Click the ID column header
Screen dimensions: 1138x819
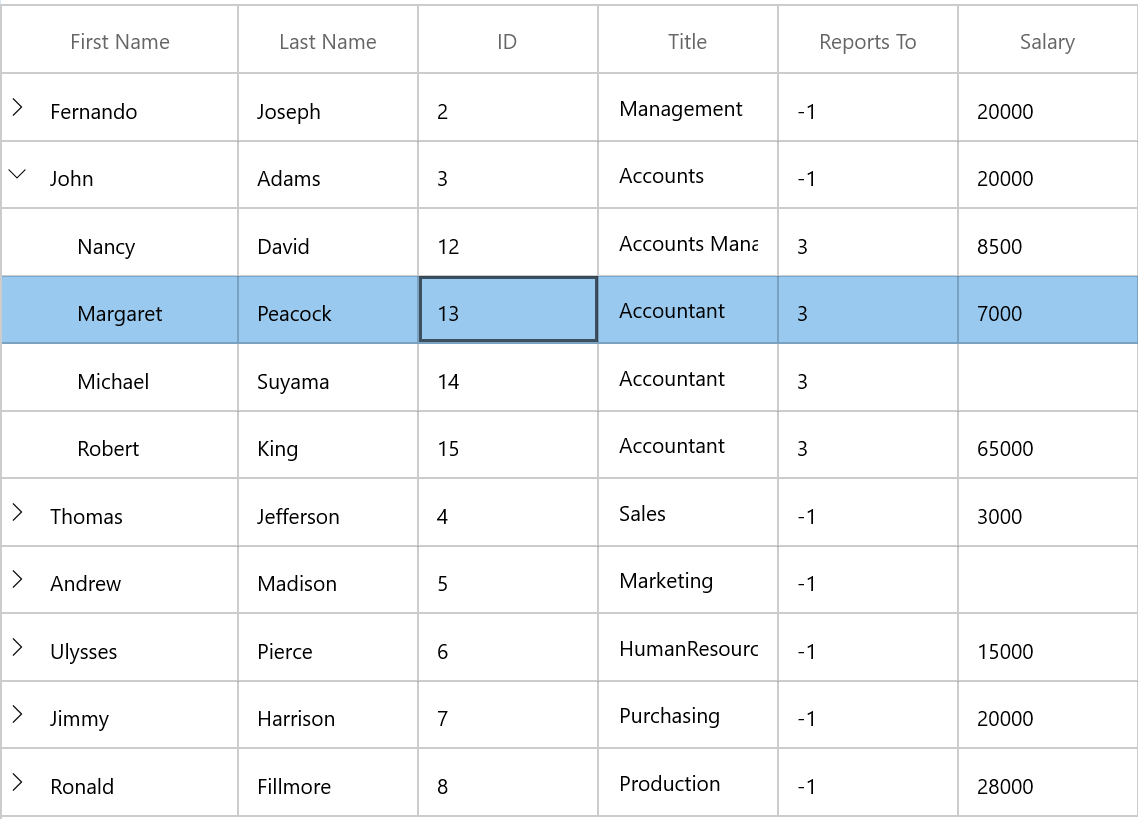(x=508, y=42)
